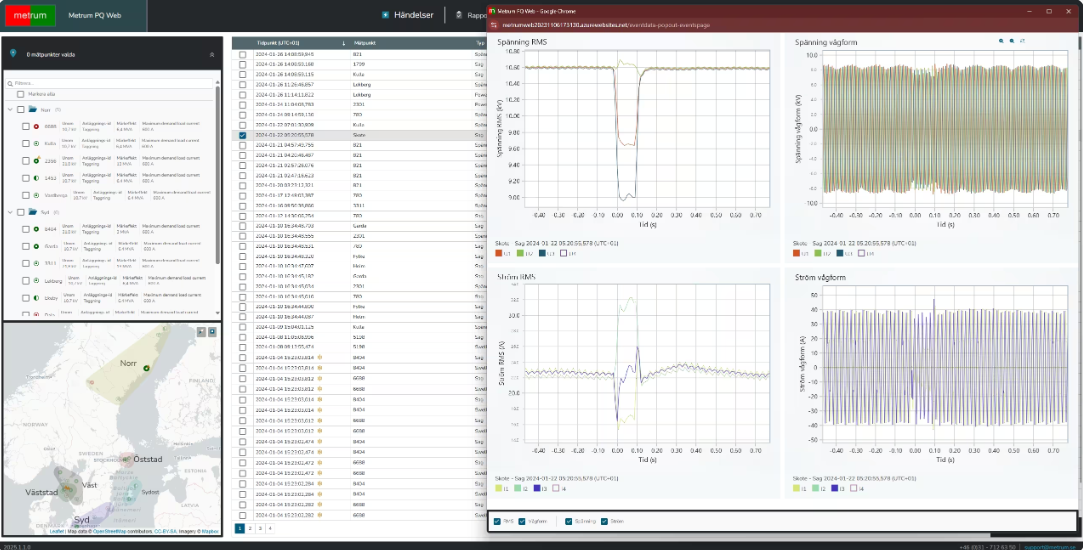
Task: Uncheck the selected Skote event row checkbox
Action: tap(242, 135)
